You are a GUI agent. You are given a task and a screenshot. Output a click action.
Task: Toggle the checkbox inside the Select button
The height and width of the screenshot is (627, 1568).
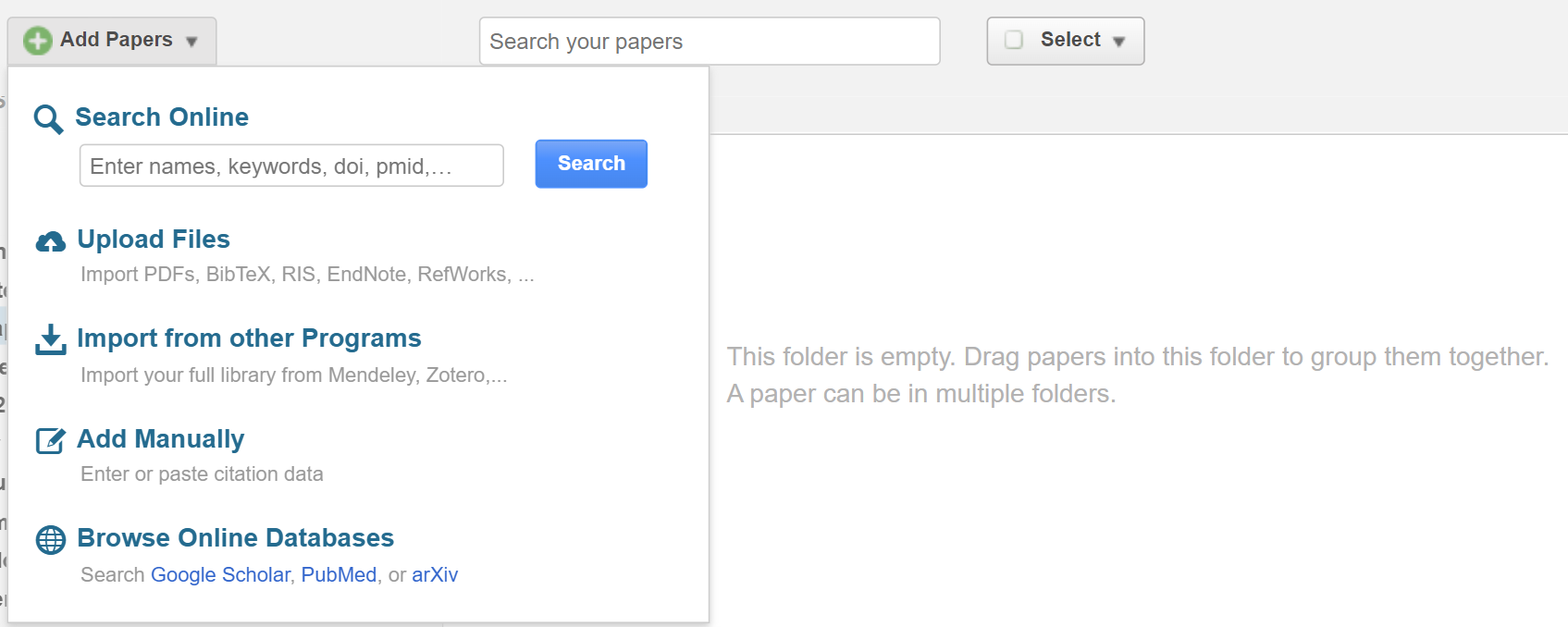(1014, 40)
